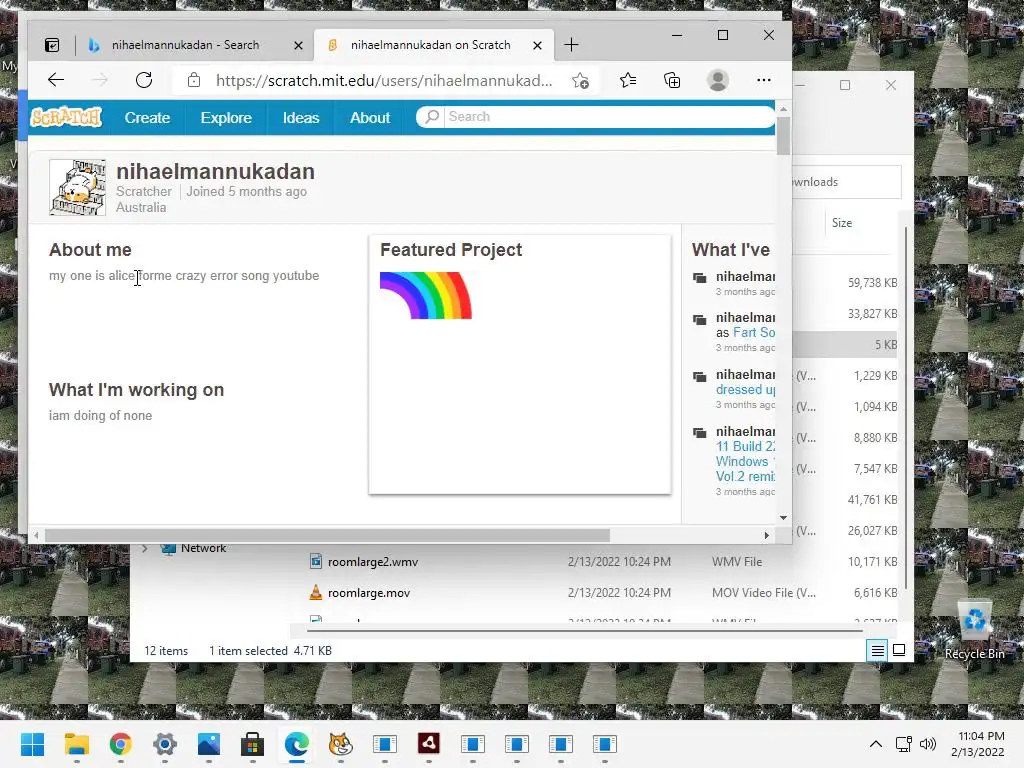Click the page scroll down arrow
1024x768 pixels.
click(783, 517)
